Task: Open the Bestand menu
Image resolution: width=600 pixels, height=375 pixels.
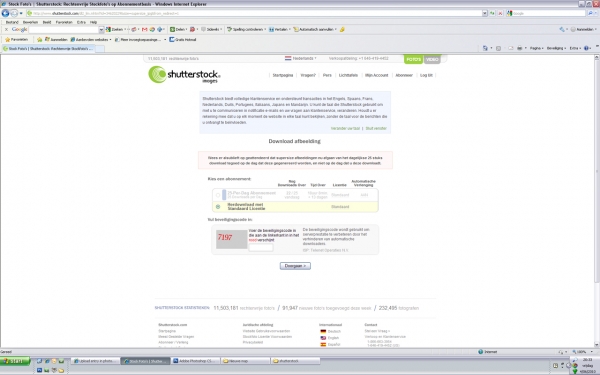Action: [x=12, y=22]
